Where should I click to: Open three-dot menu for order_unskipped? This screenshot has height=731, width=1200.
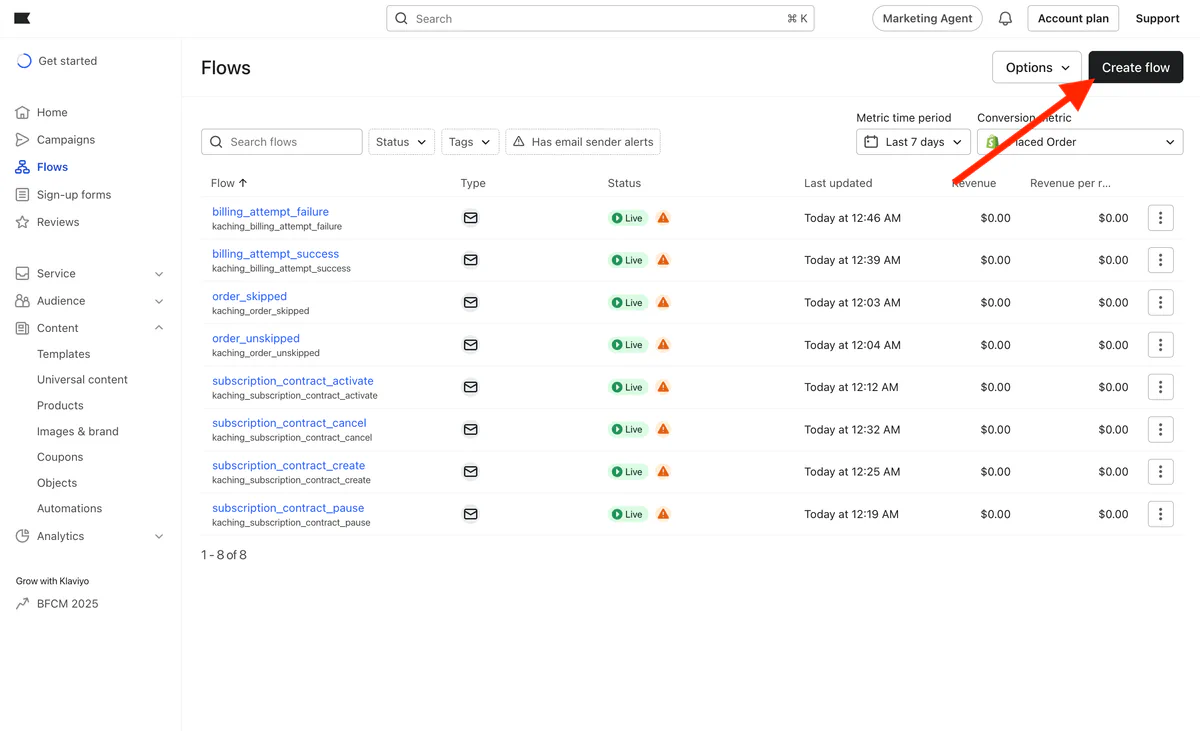(1160, 345)
